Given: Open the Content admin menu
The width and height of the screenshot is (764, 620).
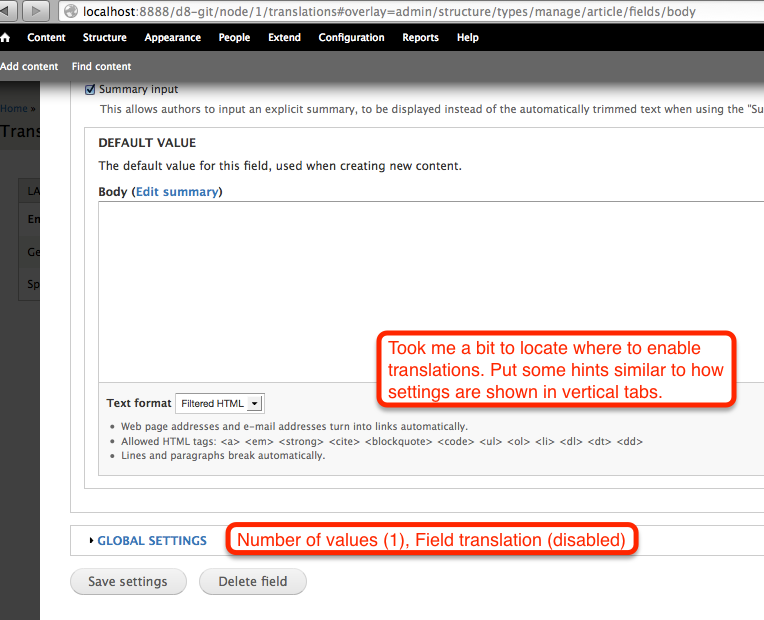Looking at the screenshot, I should click(x=46, y=38).
